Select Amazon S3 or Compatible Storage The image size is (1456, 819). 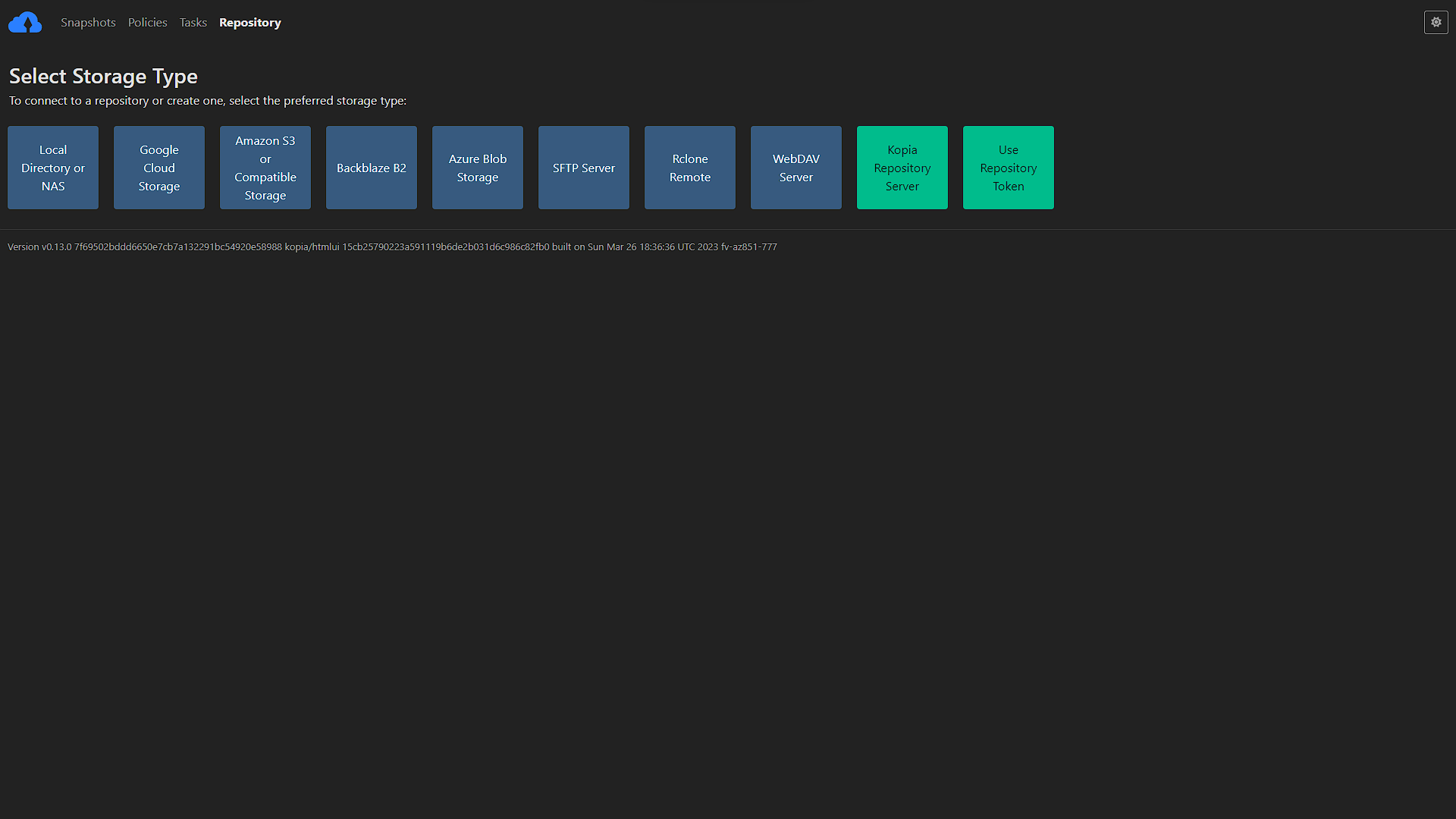pos(265,167)
